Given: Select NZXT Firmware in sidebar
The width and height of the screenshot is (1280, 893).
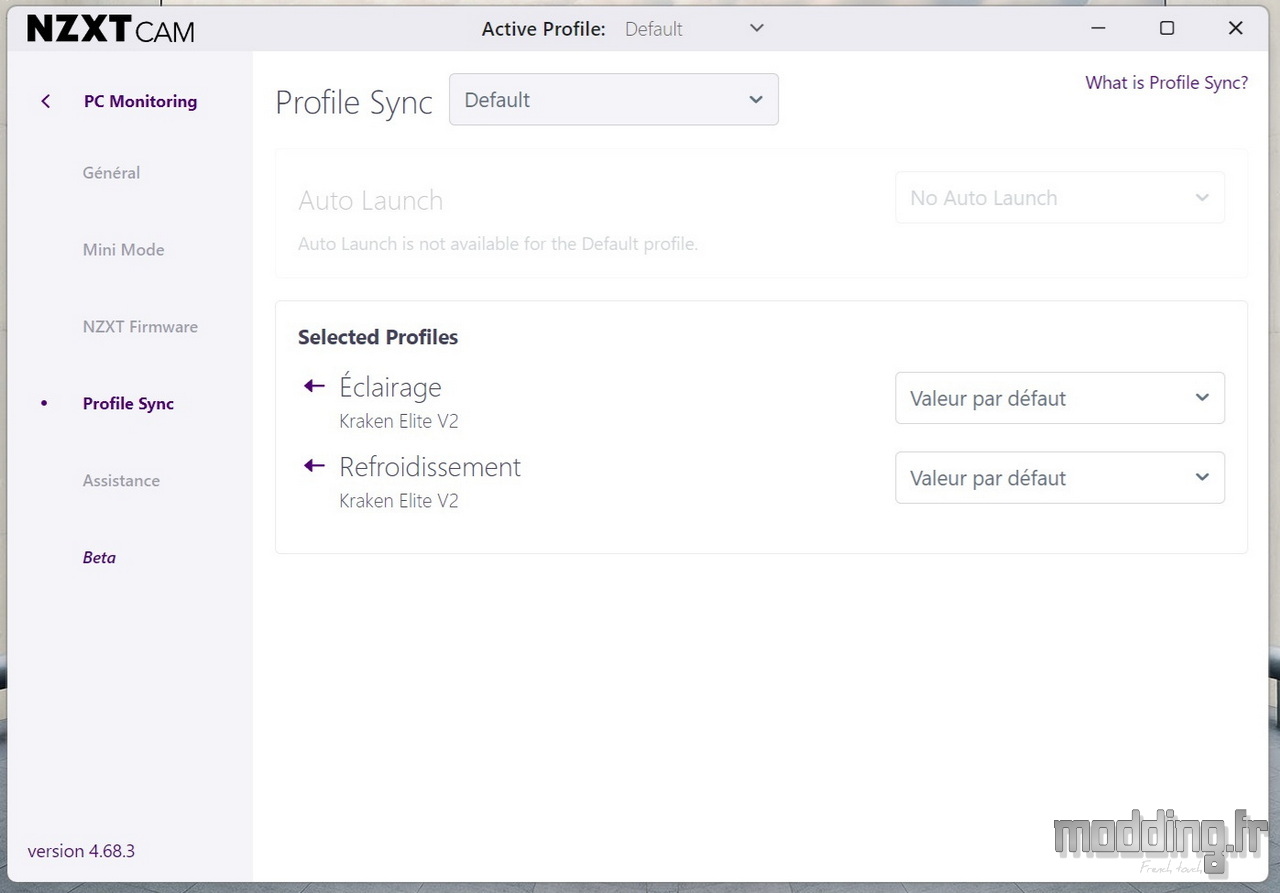Looking at the screenshot, I should click(140, 327).
